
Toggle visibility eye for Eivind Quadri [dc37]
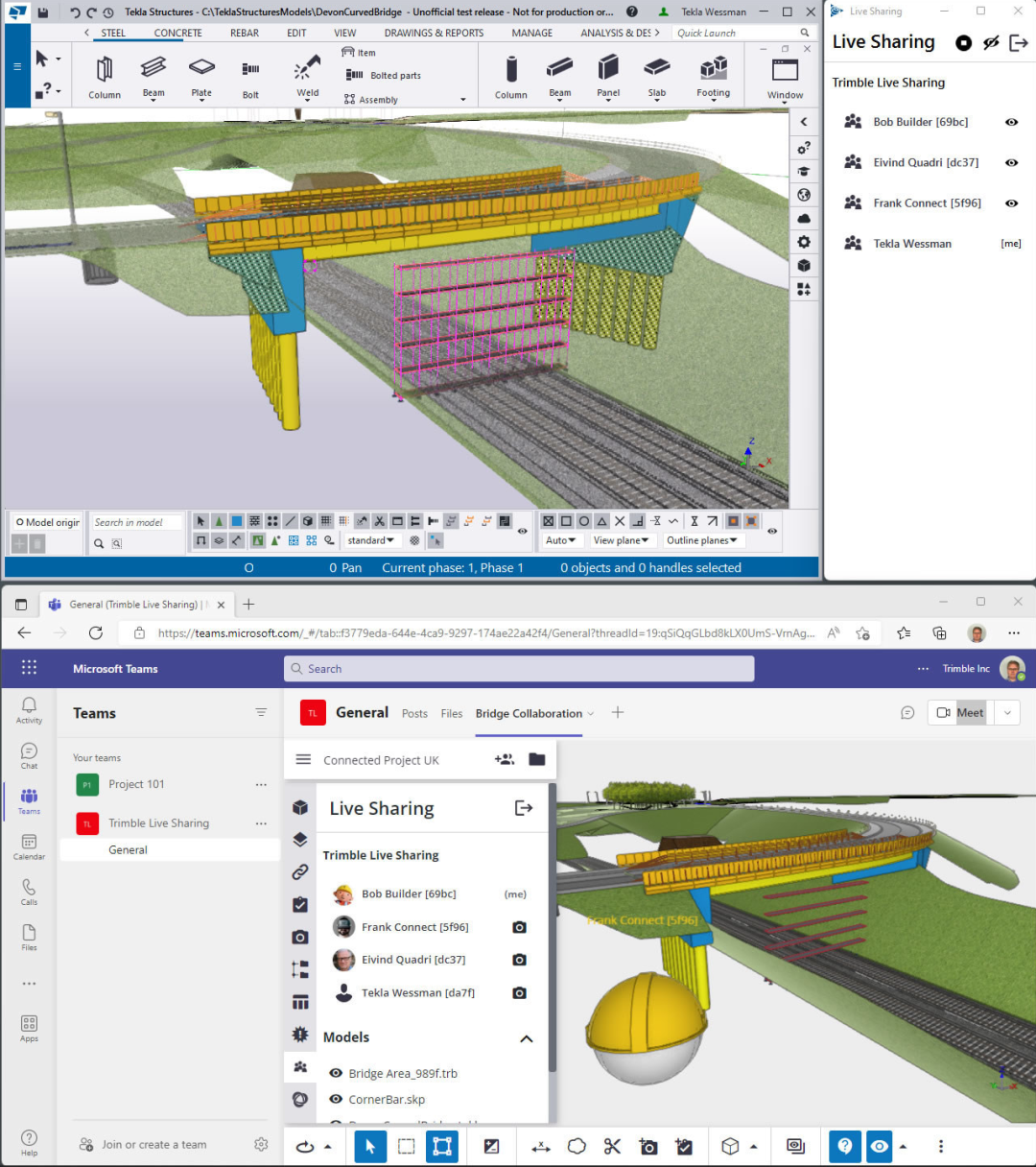point(1011,162)
